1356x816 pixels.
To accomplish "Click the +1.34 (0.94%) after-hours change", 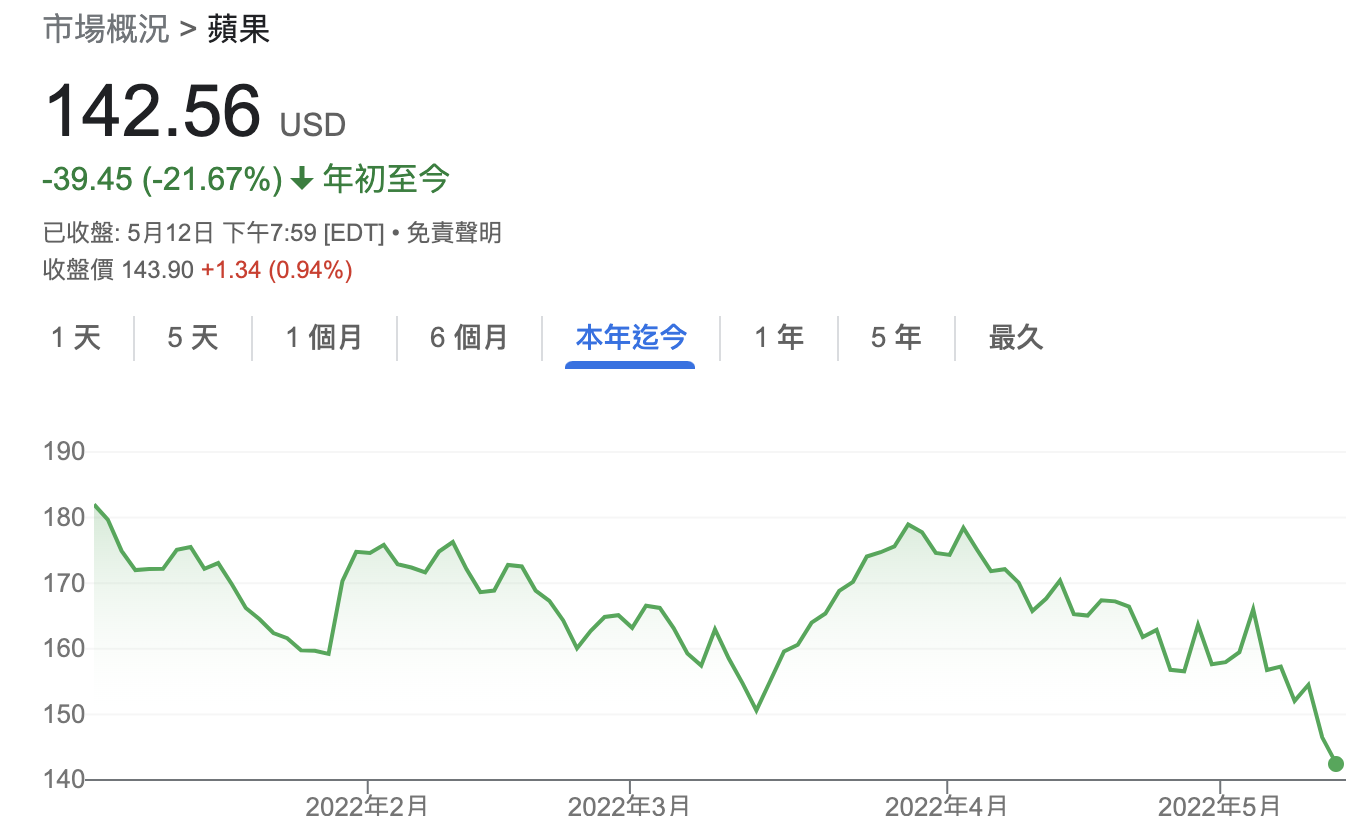I will (x=277, y=270).
